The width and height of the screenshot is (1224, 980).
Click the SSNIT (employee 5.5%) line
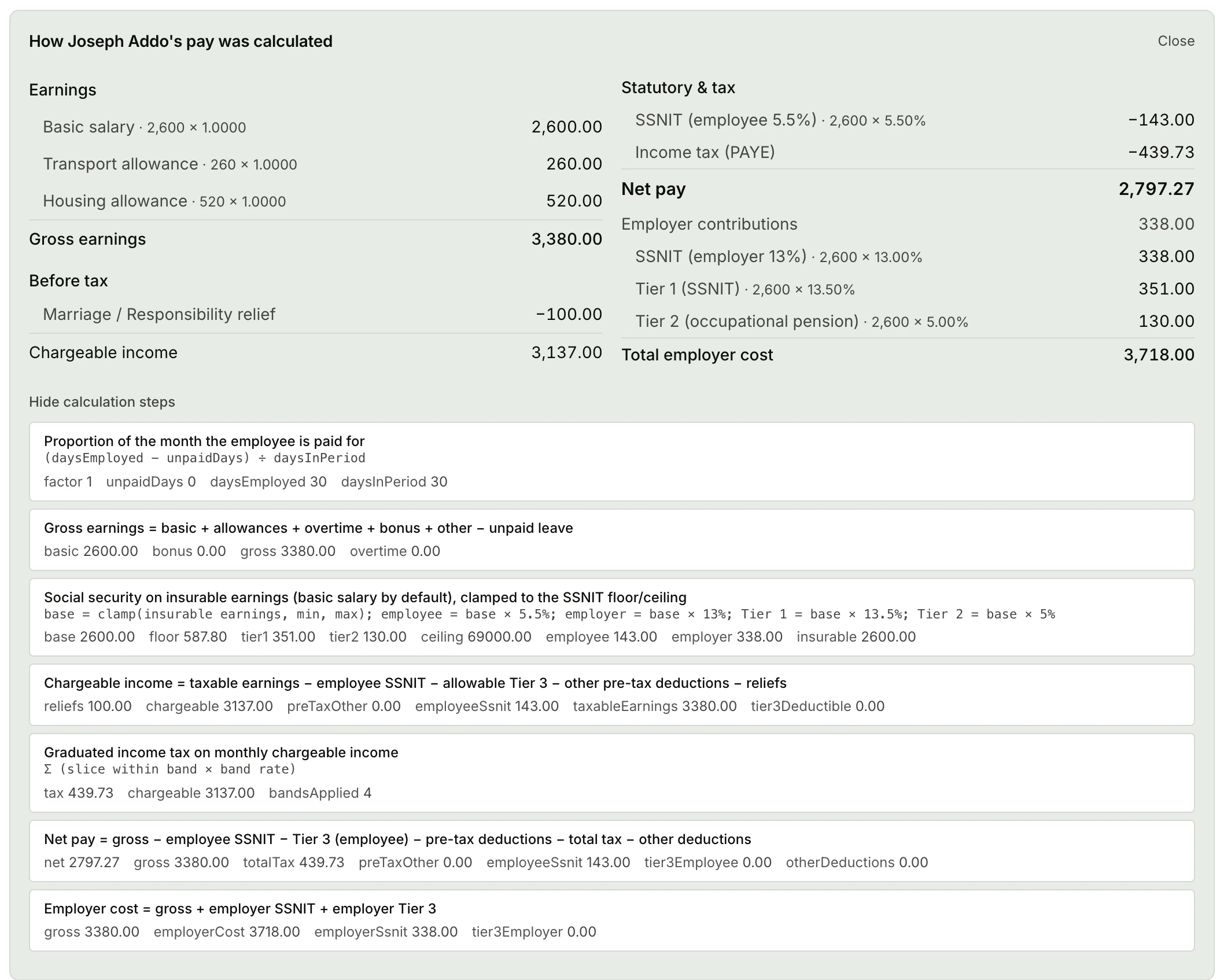(908, 120)
